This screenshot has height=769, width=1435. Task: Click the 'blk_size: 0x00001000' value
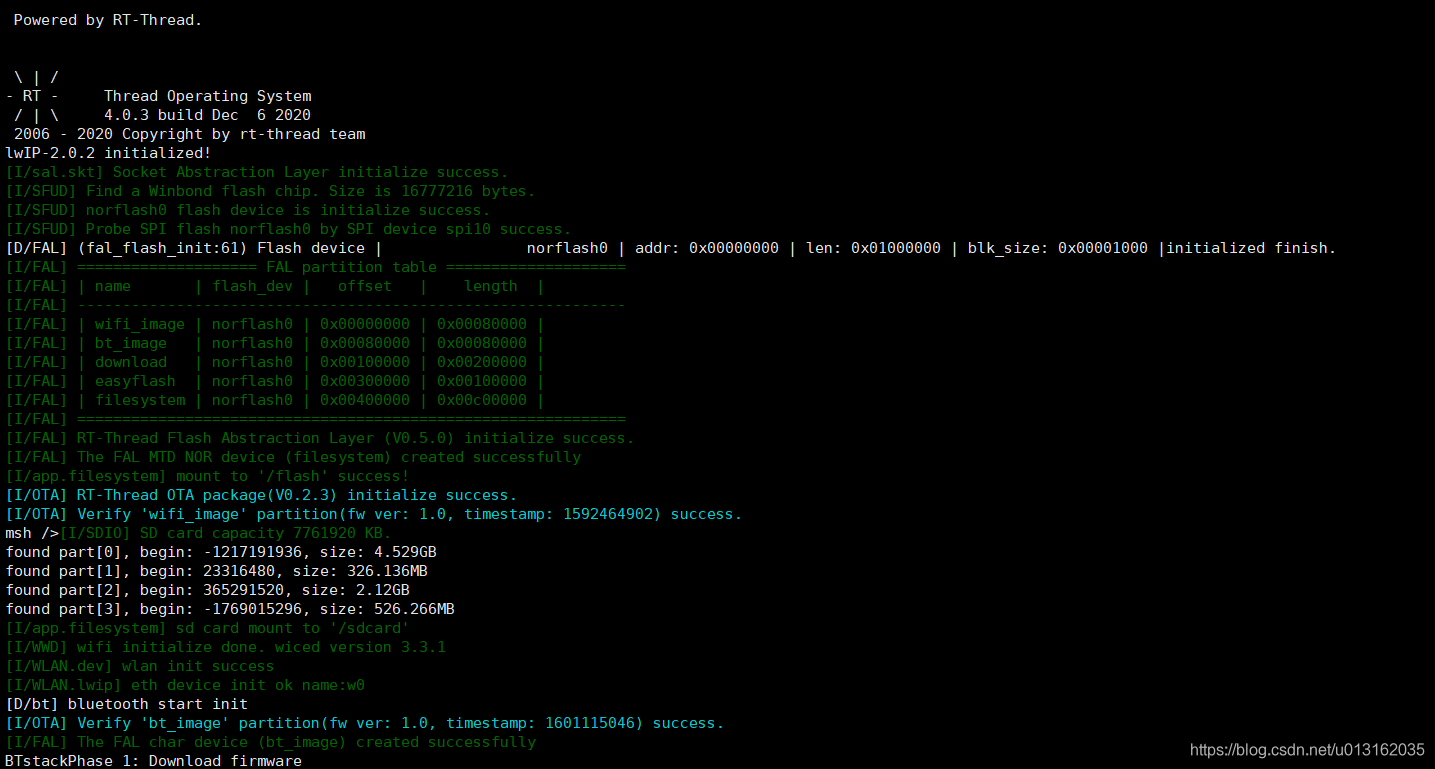coord(1058,248)
